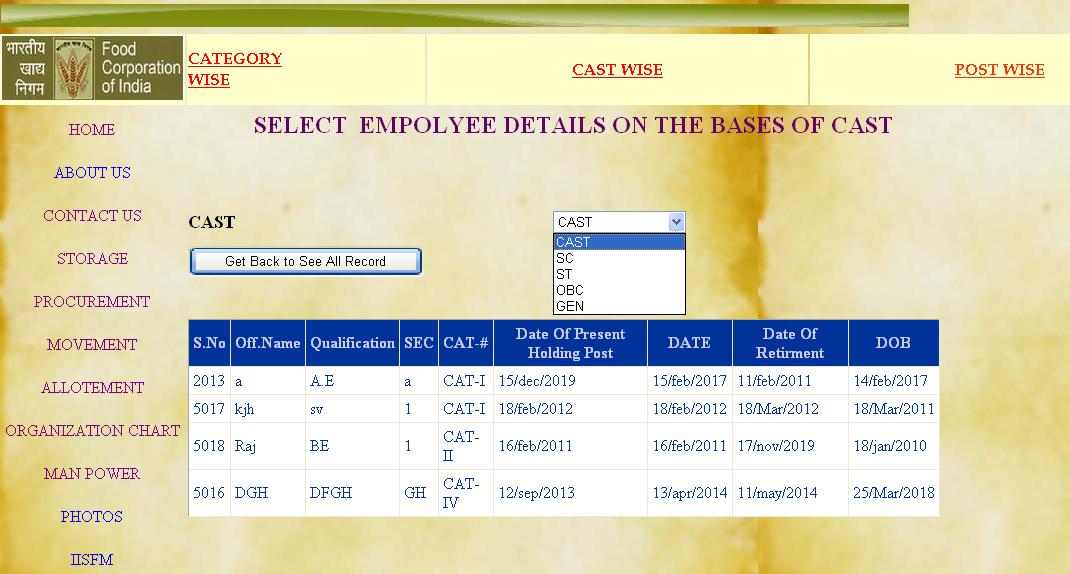
Task: Go to HOME in sidebar
Action: (x=91, y=130)
